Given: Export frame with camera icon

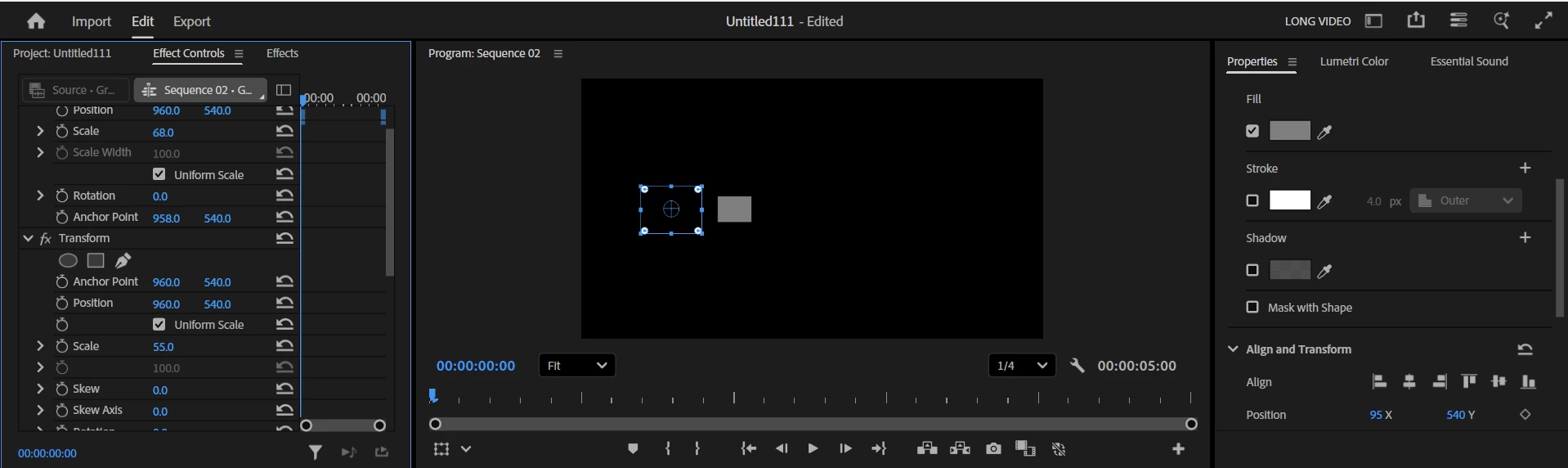Looking at the screenshot, I should pyautogui.click(x=993, y=448).
